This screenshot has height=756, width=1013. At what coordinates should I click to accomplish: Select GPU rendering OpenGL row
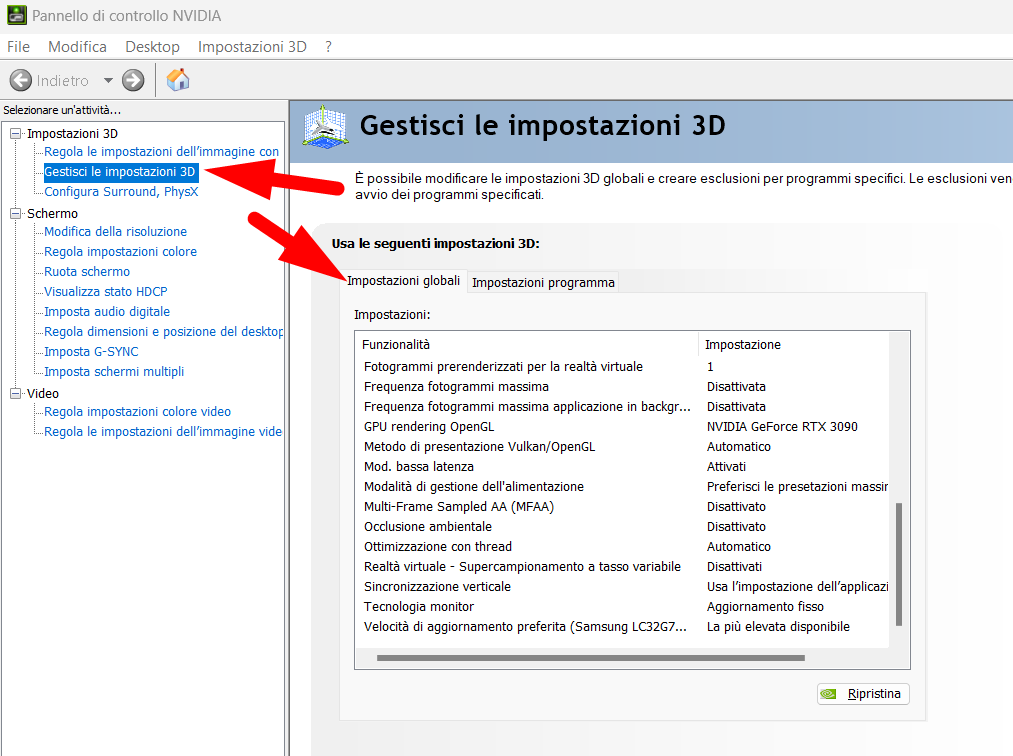(x=622, y=426)
